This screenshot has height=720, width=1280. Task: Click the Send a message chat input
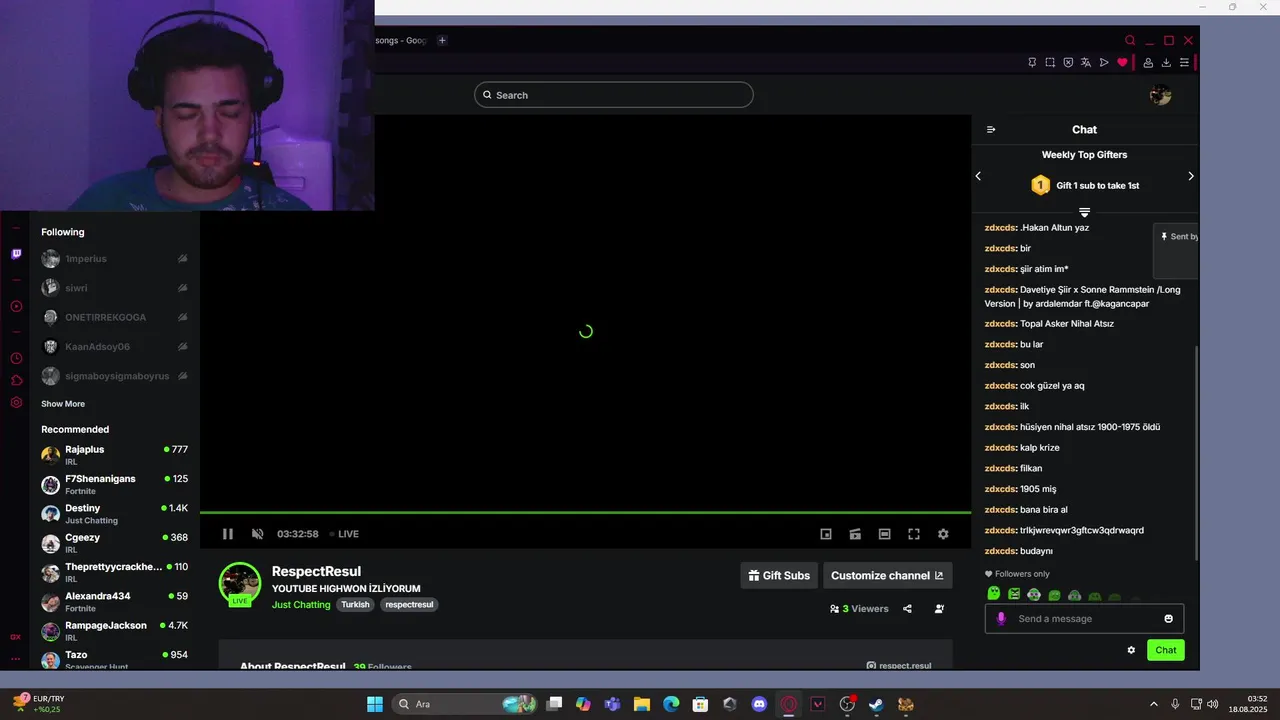[x=1084, y=619]
